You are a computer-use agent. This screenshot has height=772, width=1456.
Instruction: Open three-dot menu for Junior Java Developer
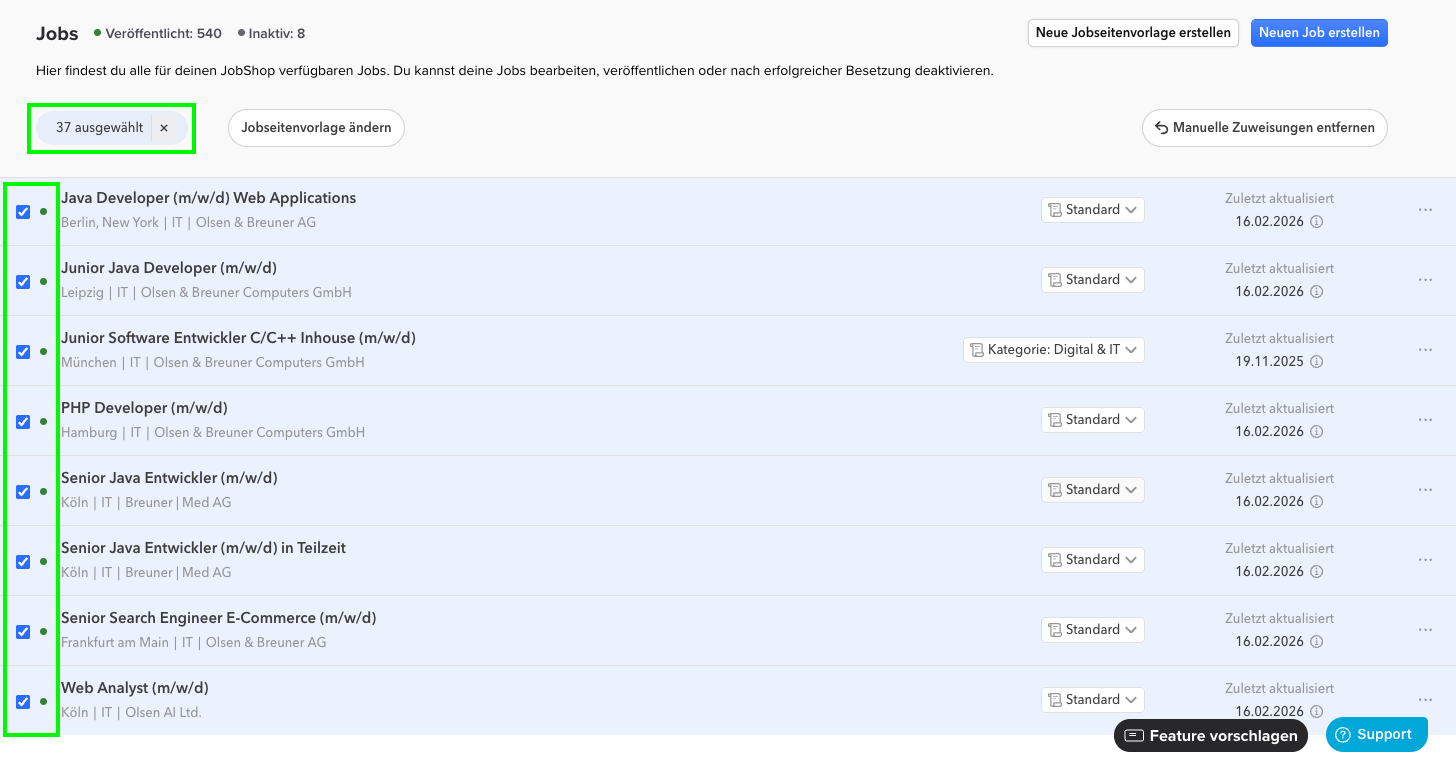tap(1425, 280)
